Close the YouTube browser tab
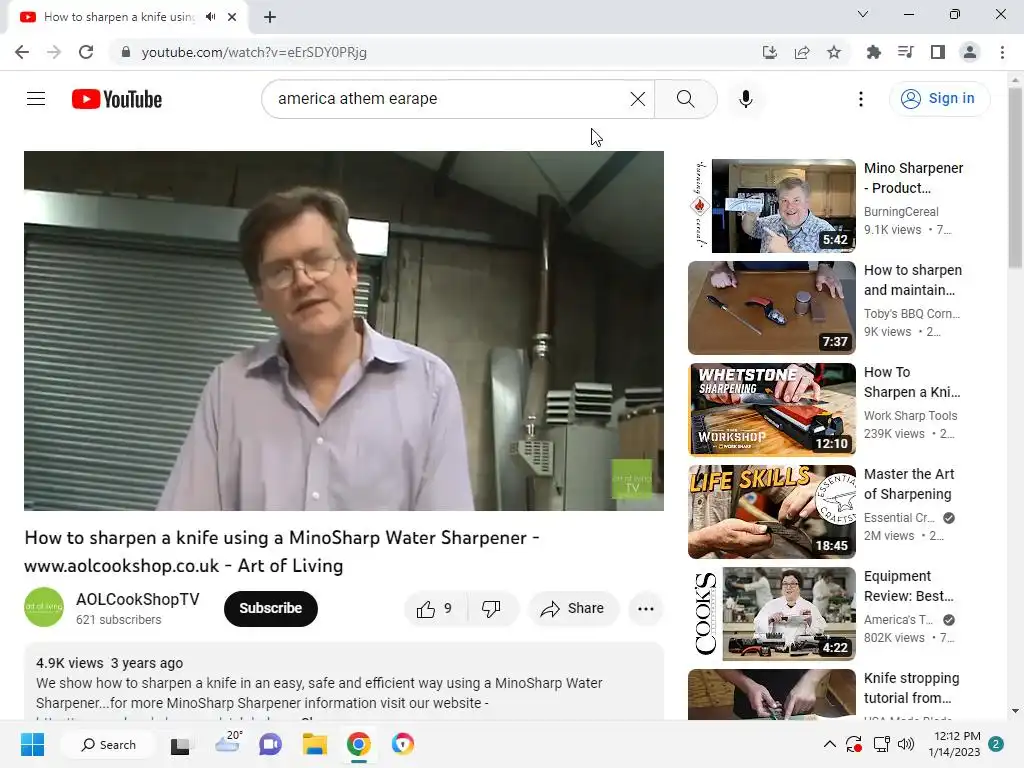 (232, 17)
